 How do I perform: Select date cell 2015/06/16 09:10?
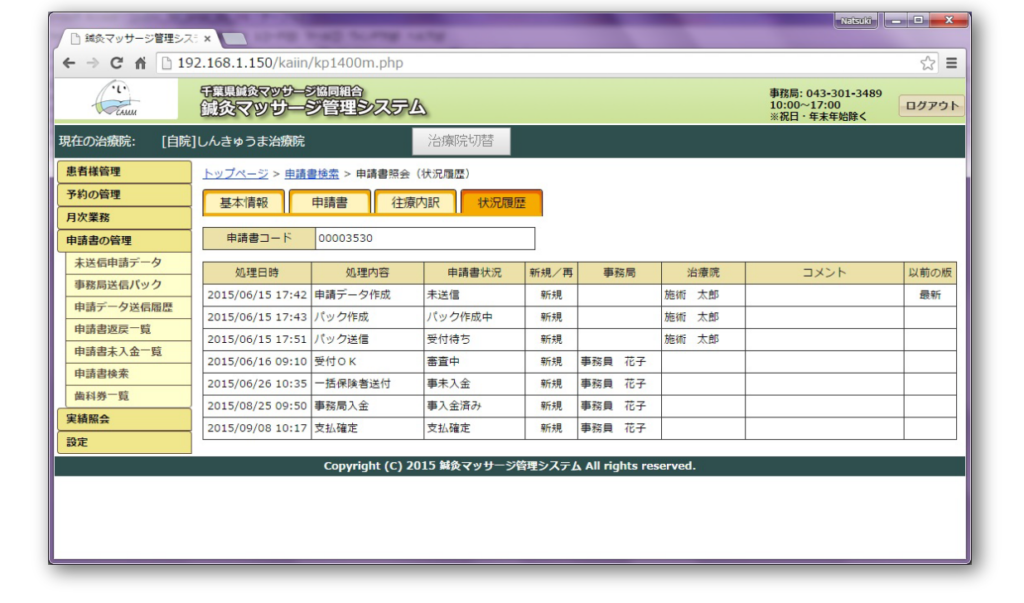[x=257, y=362]
